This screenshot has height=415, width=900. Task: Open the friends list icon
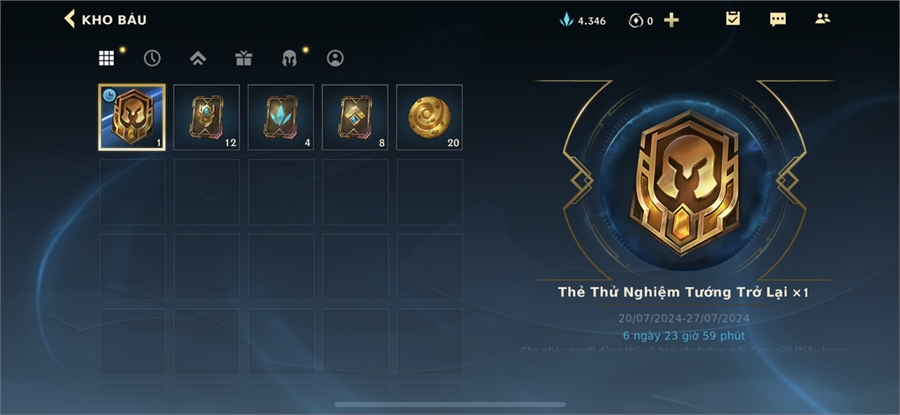(823, 18)
